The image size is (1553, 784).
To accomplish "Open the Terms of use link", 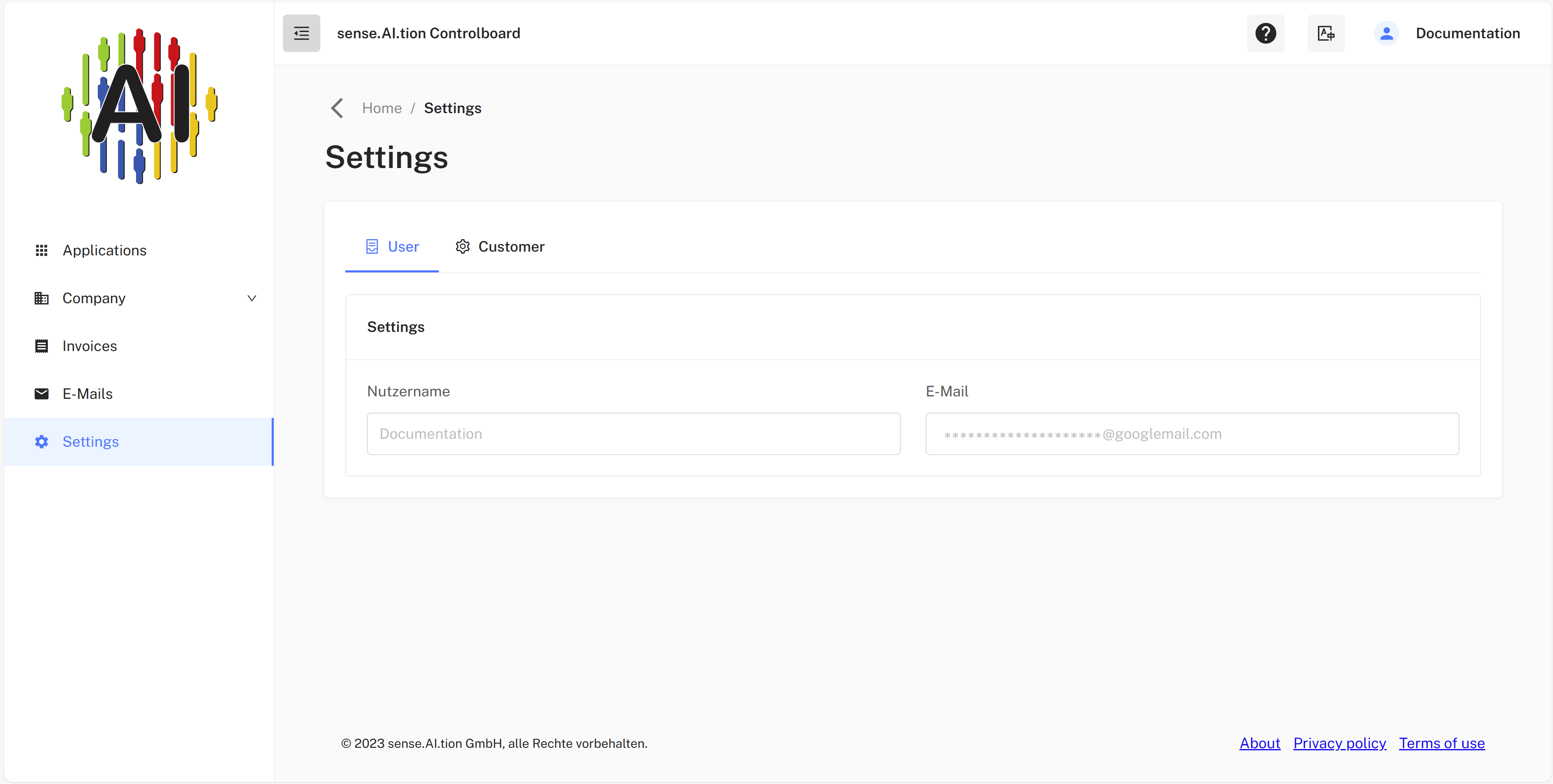I will point(1442,743).
